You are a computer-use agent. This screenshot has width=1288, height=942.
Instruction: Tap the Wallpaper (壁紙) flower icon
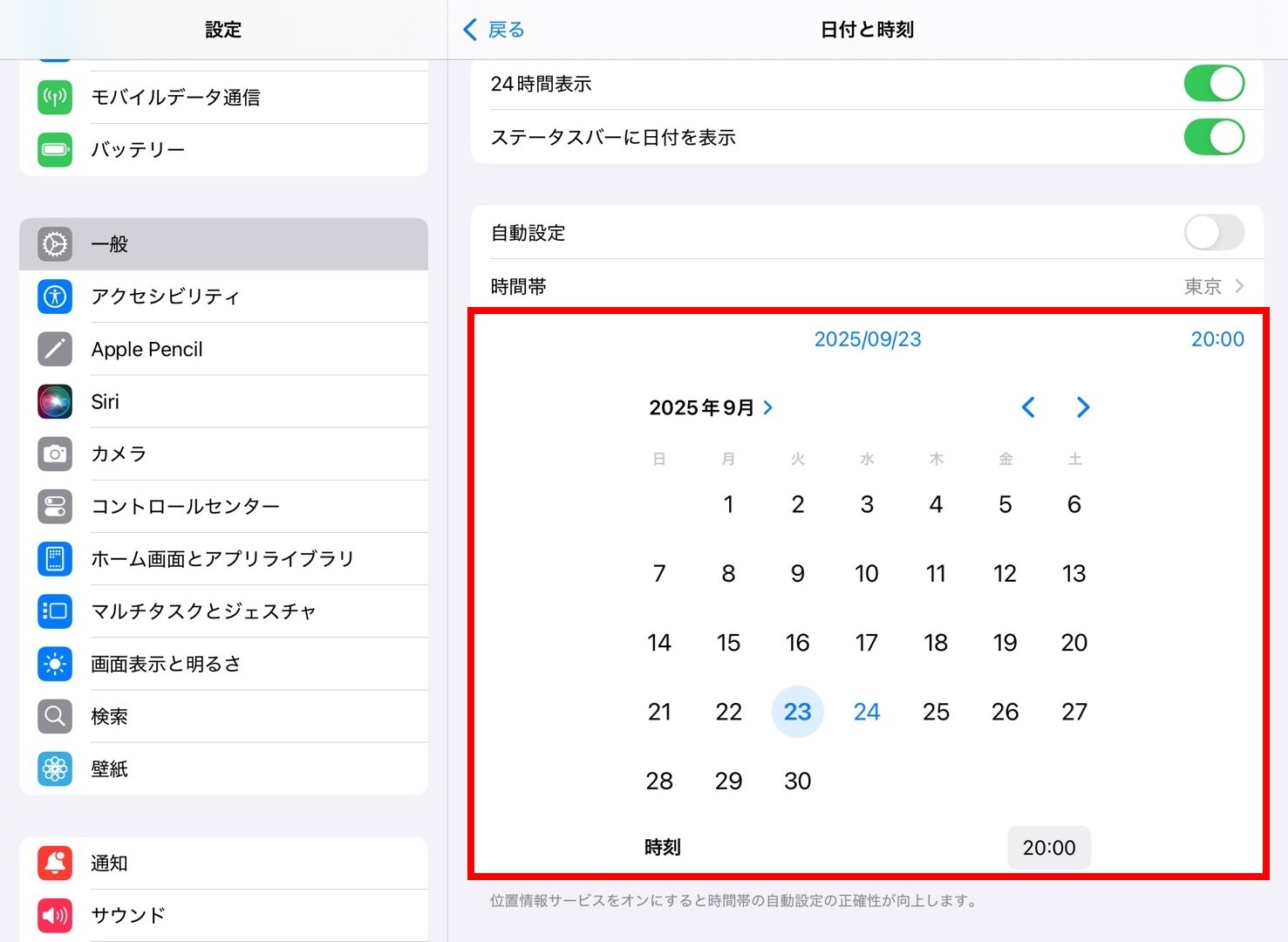(55, 768)
